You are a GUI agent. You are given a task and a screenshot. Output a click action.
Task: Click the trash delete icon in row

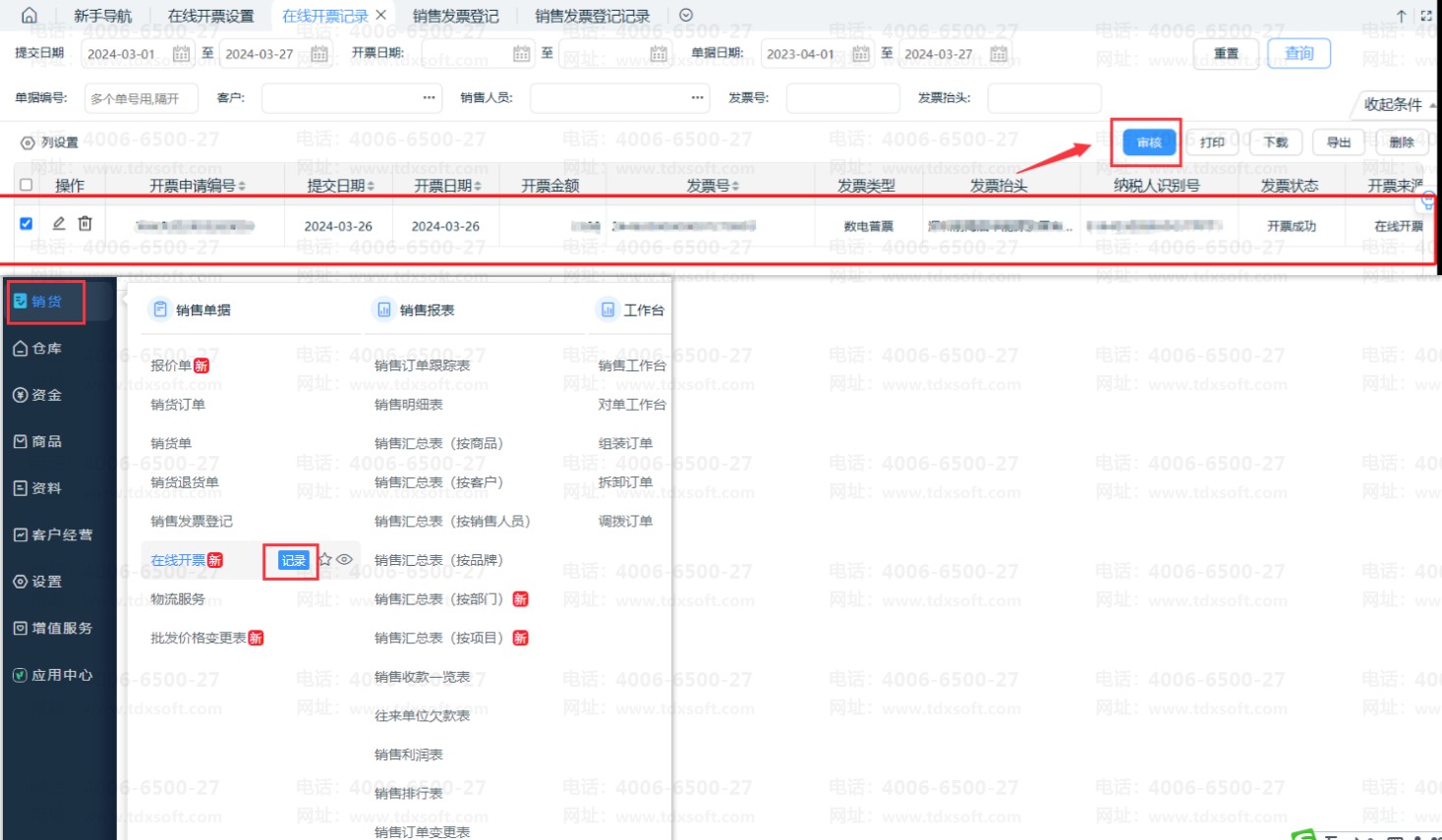point(86,224)
